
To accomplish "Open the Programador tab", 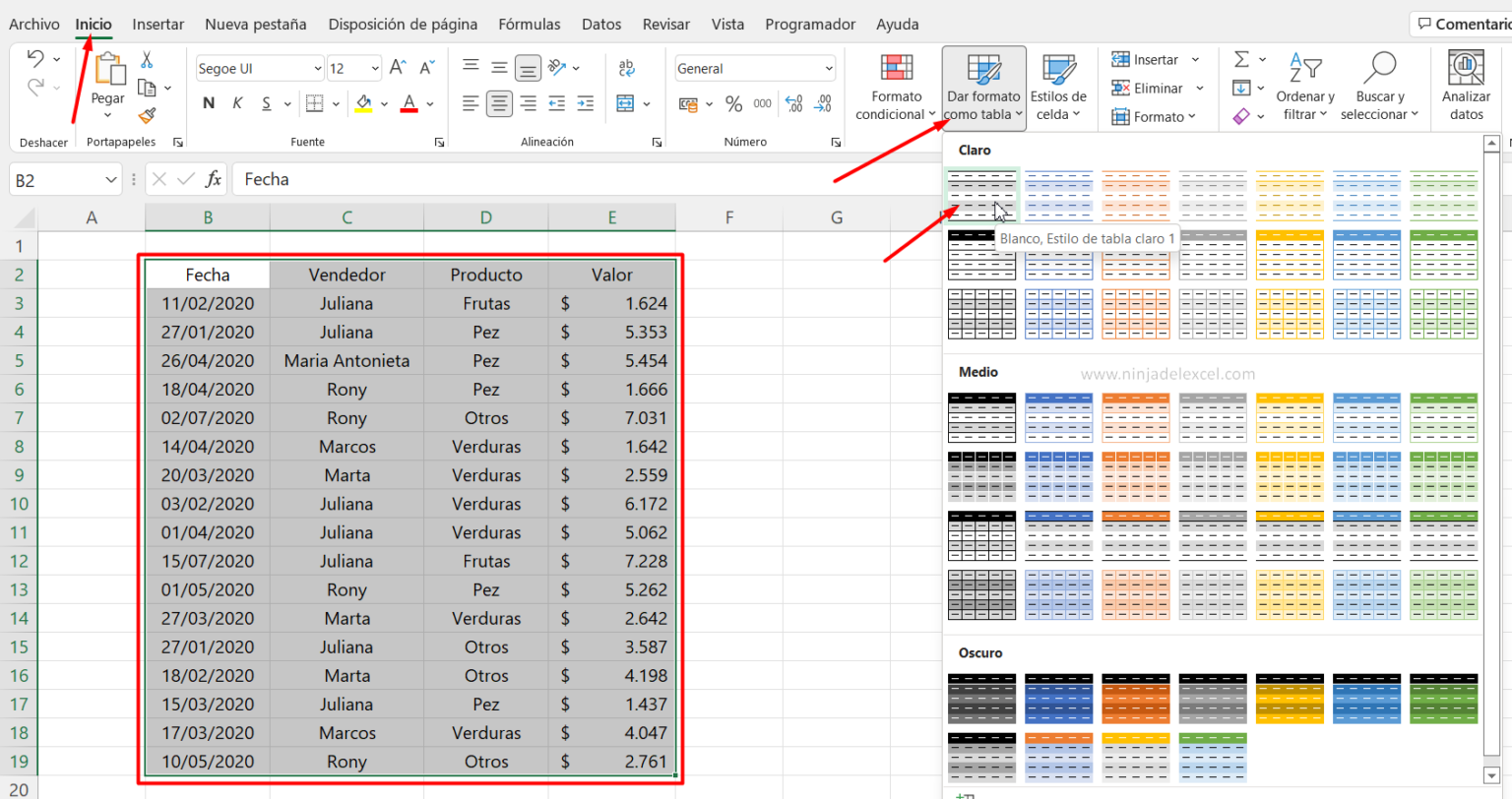I will [x=810, y=24].
